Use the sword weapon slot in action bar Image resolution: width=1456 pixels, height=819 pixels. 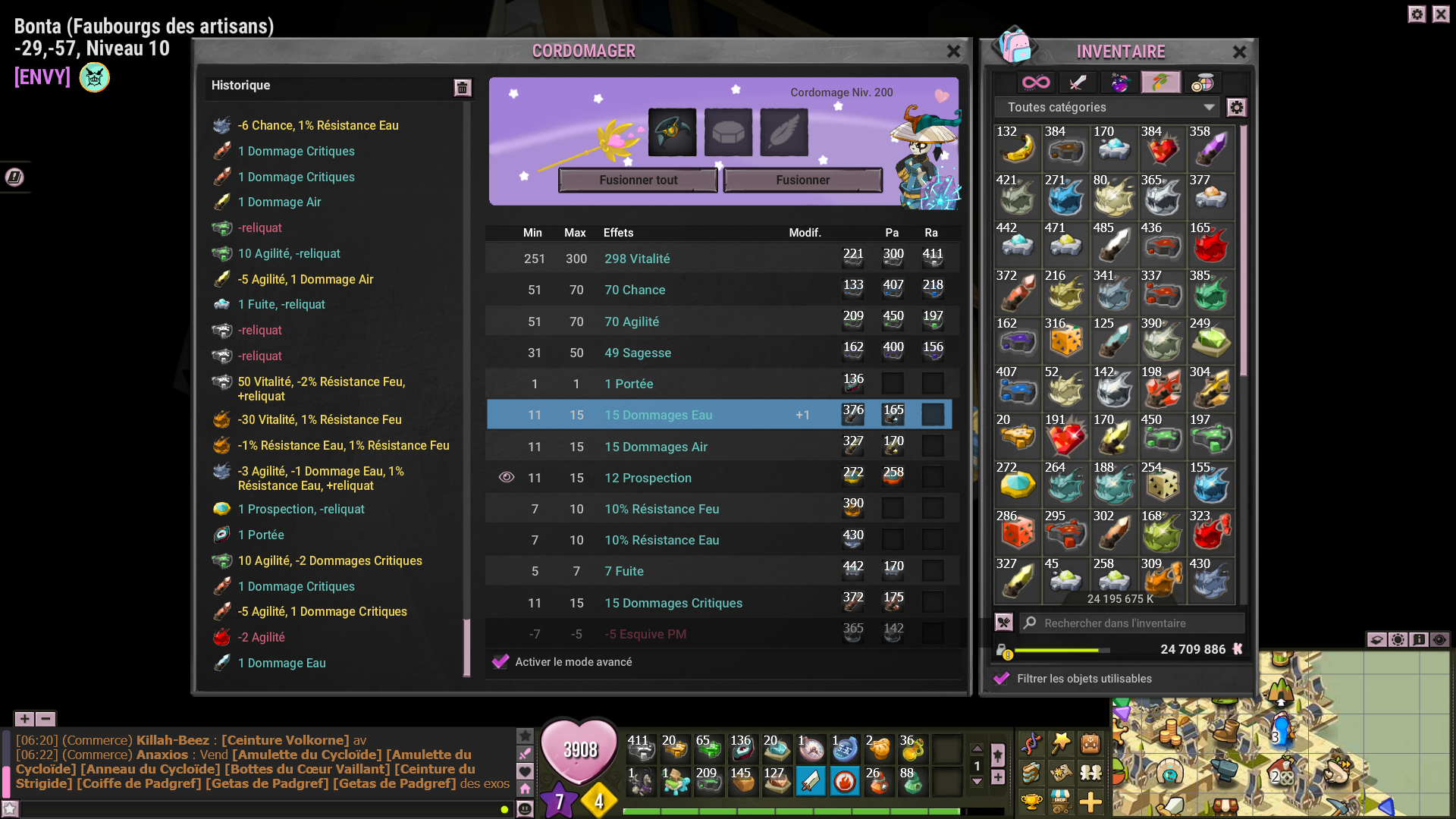pos(810,781)
